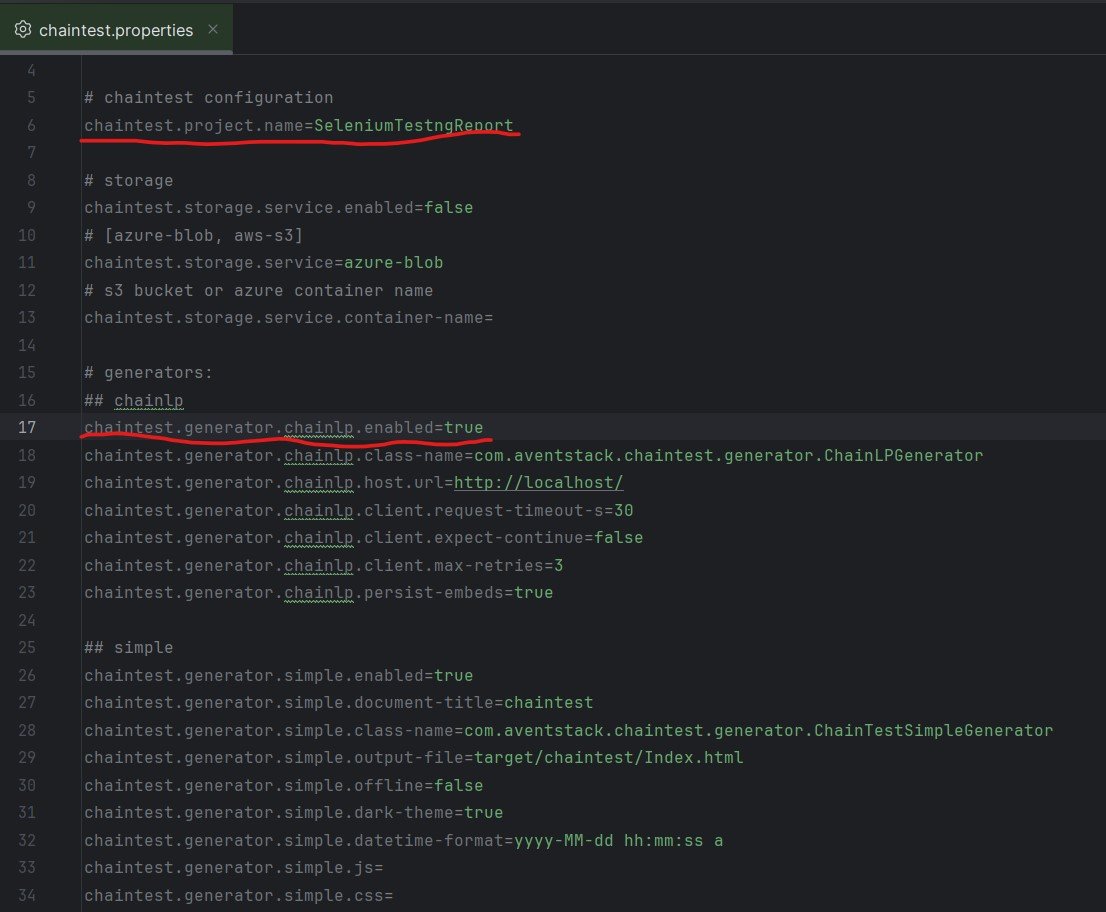Click the gear icon on chaintest.properties tab
The image size is (1106, 912).
pyautogui.click(x=23, y=30)
